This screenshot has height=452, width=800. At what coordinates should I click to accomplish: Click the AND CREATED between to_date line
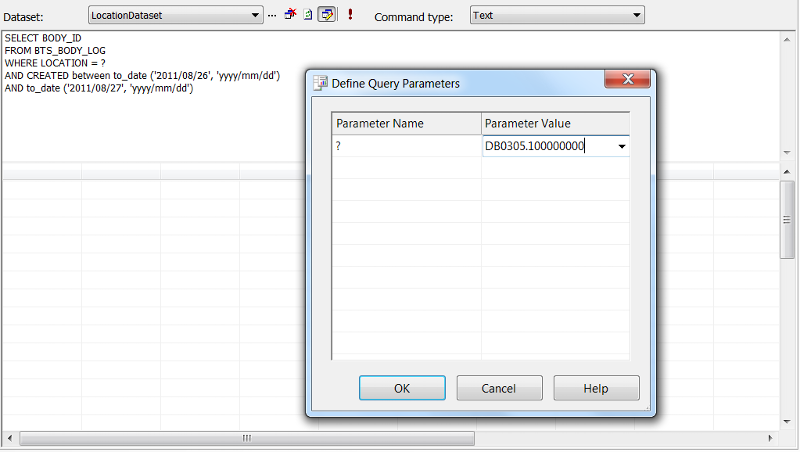142,76
